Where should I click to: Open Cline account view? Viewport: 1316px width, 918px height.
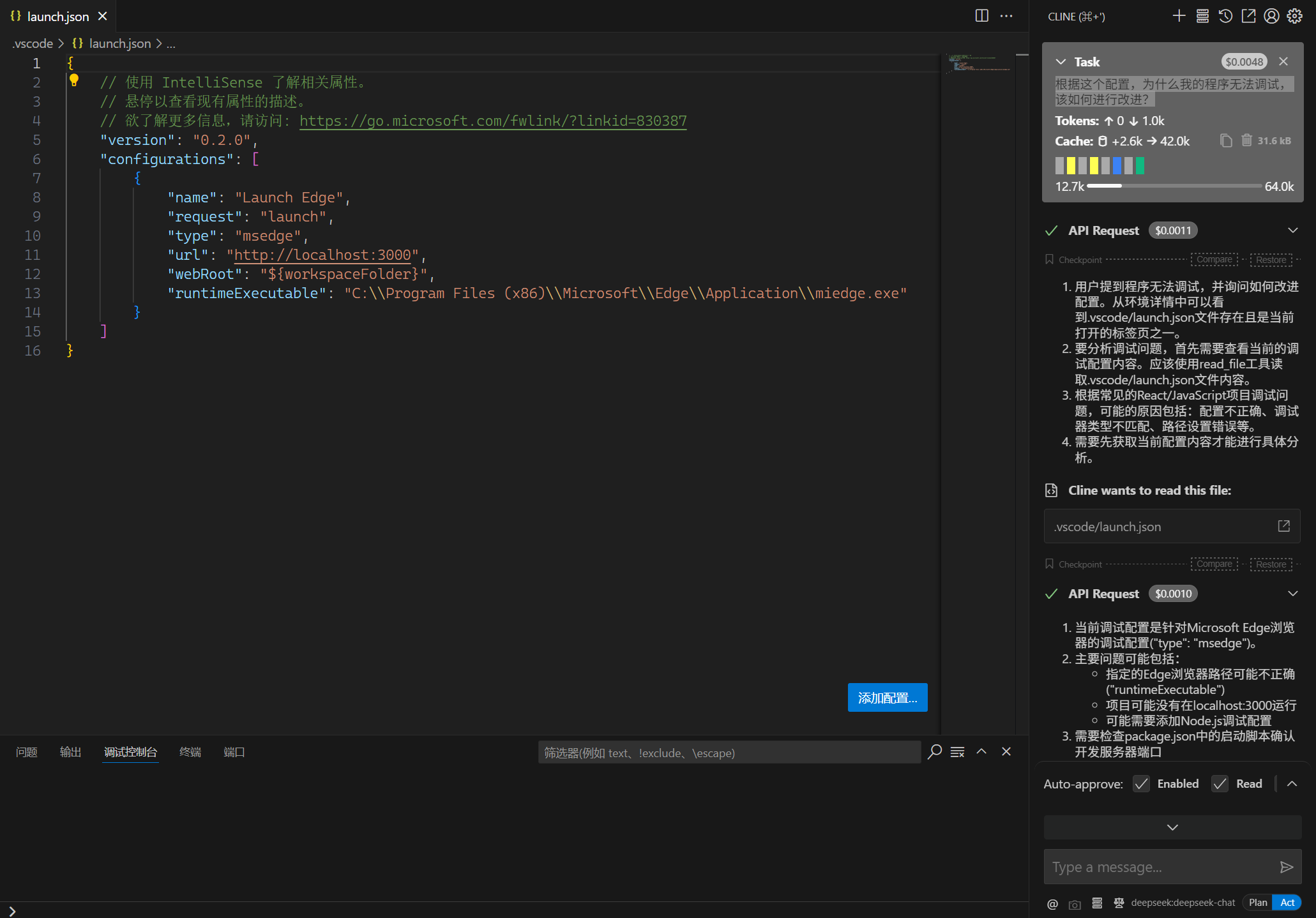(x=1271, y=16)
